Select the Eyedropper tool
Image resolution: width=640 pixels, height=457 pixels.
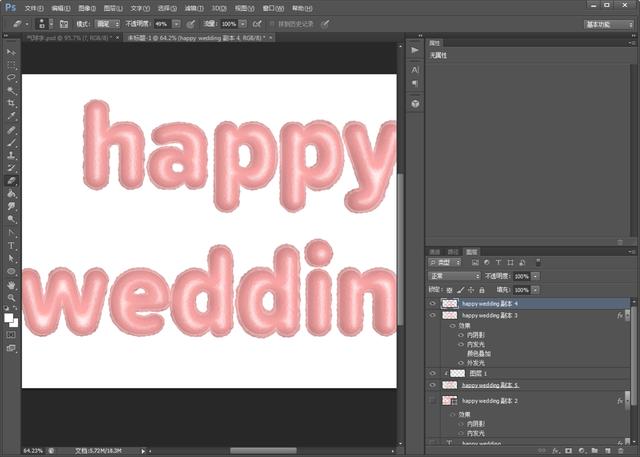pos(11,116)
